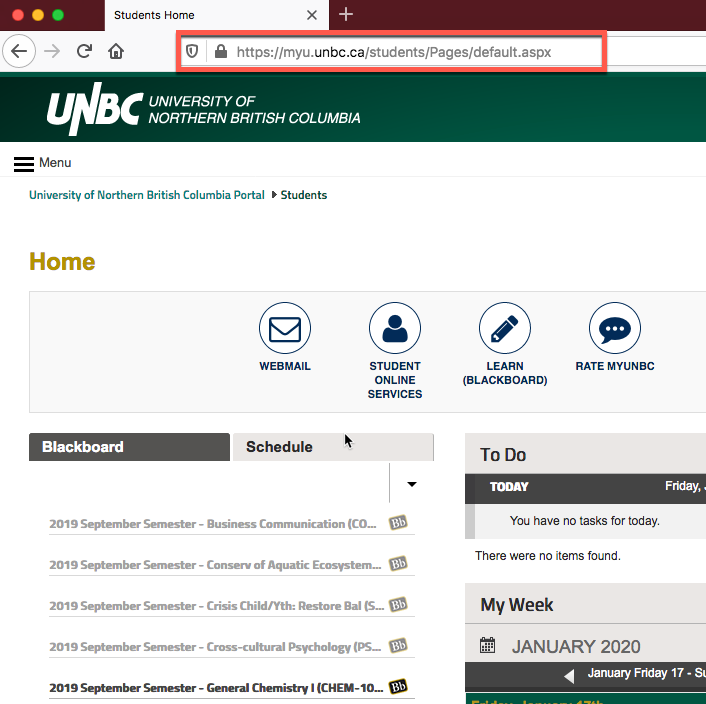Viewport: 706px width, 704px height.
Task: Expand the Blackboard course list dropdown arrow
Action: (x=411, y=484)
